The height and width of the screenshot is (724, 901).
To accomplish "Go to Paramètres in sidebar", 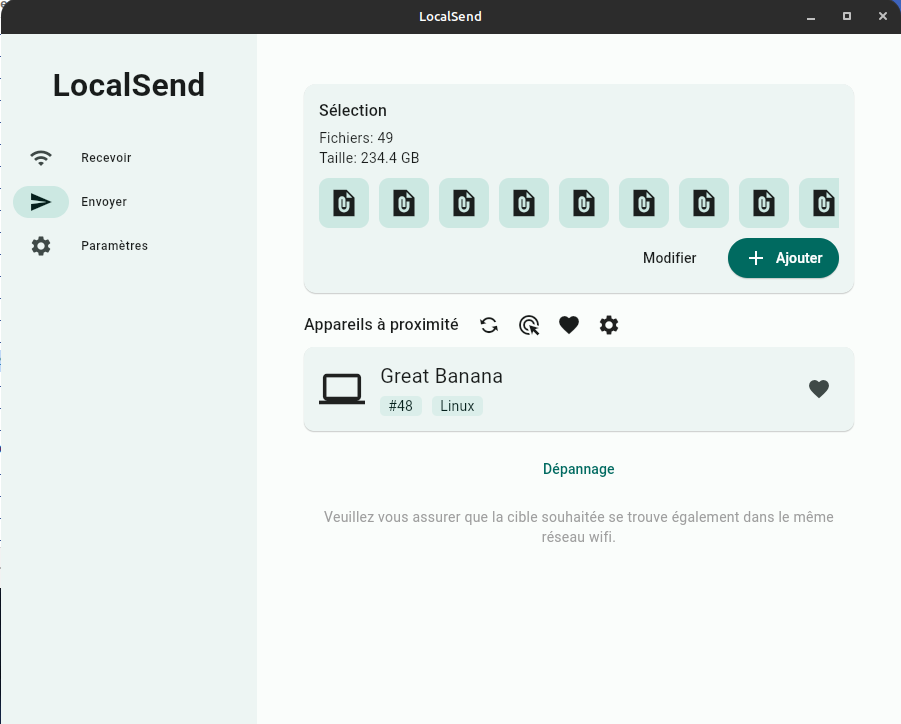I will pyautogui.click(x=113, y=246).
